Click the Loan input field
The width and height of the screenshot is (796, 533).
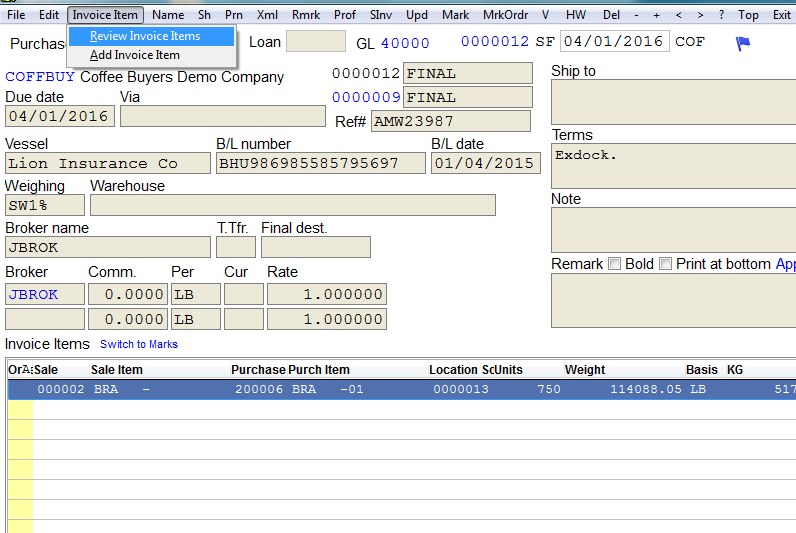[x=316, y=41]
